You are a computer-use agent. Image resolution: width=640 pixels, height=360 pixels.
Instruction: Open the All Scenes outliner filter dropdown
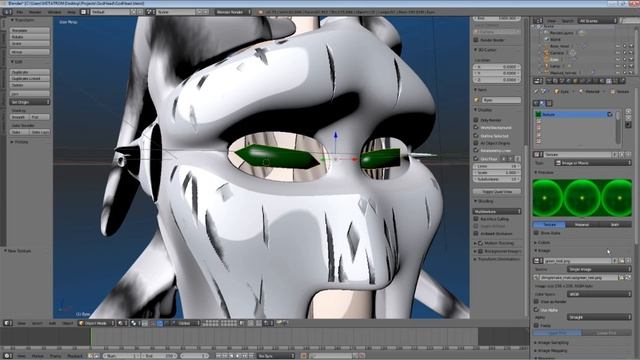pyautogui.click(x=598, y=20)
